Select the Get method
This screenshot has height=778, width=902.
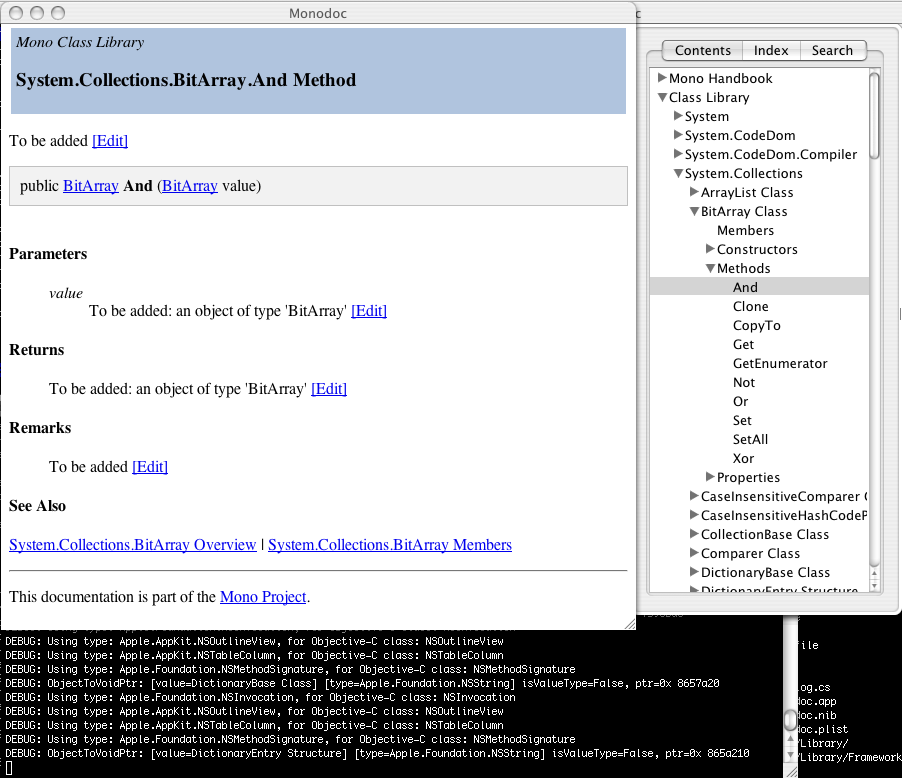(743, 344)
